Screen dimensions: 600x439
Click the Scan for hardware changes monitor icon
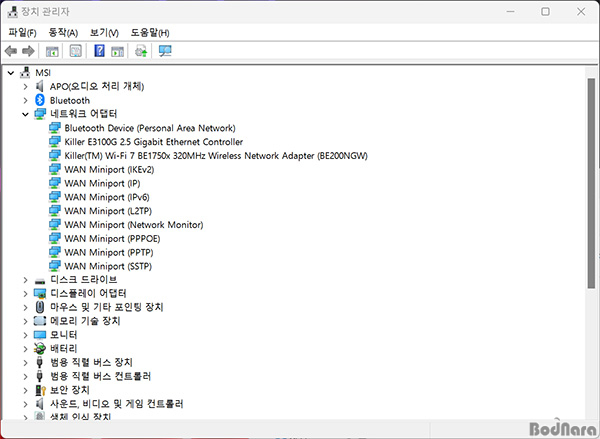(x=165, y=51)
